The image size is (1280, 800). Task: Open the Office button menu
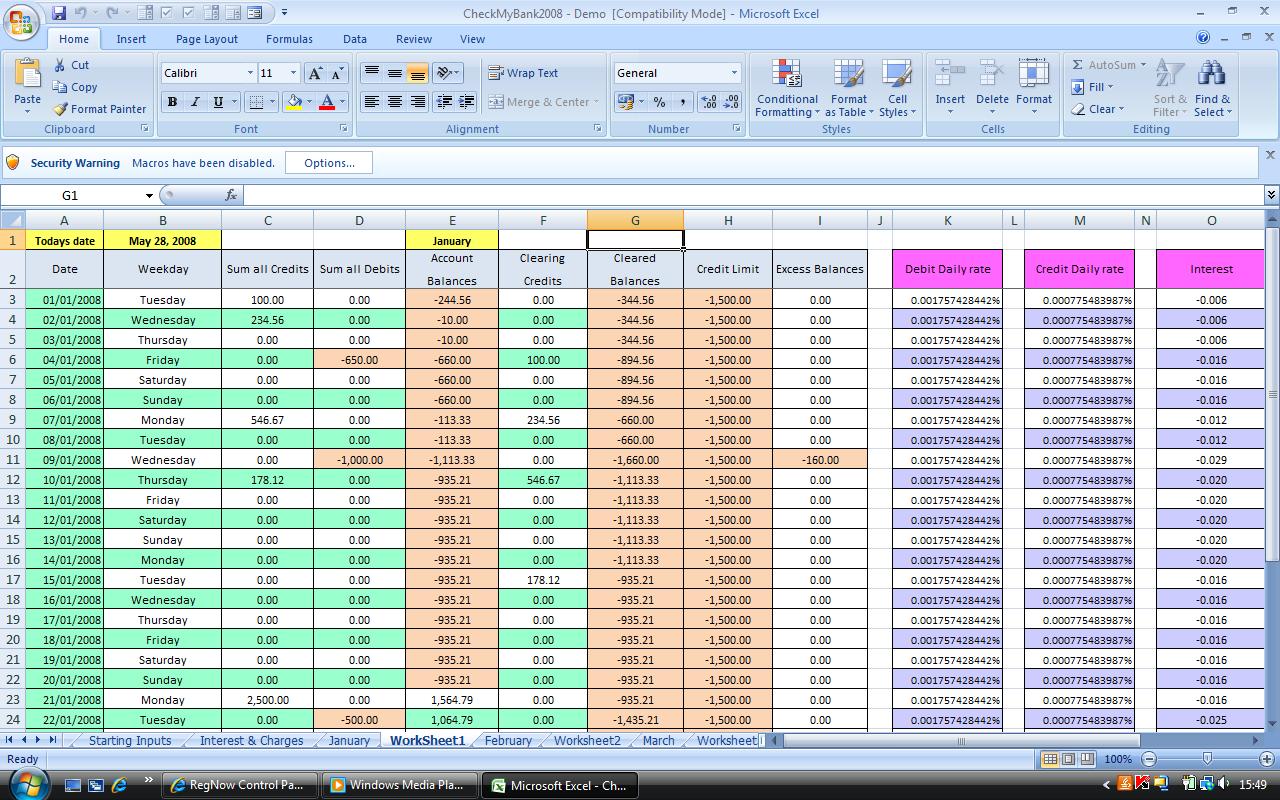point(21,25)
